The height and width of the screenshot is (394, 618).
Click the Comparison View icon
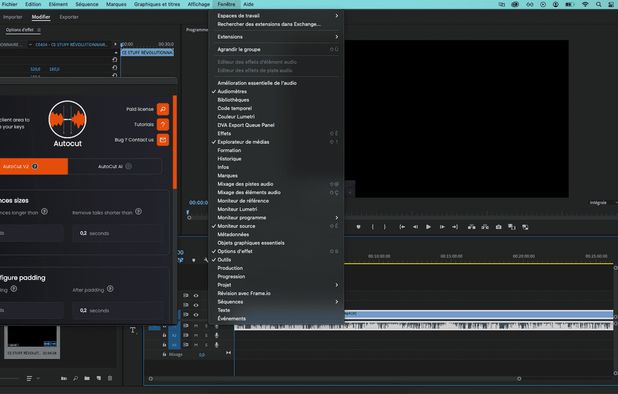click(512, 227)
